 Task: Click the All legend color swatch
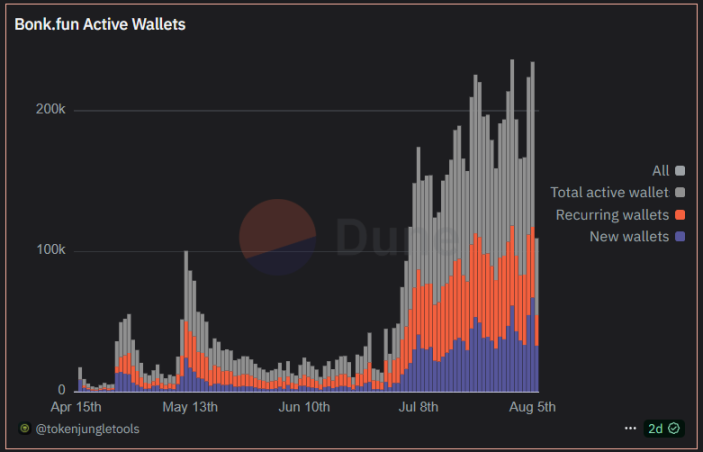click(680, 170)
